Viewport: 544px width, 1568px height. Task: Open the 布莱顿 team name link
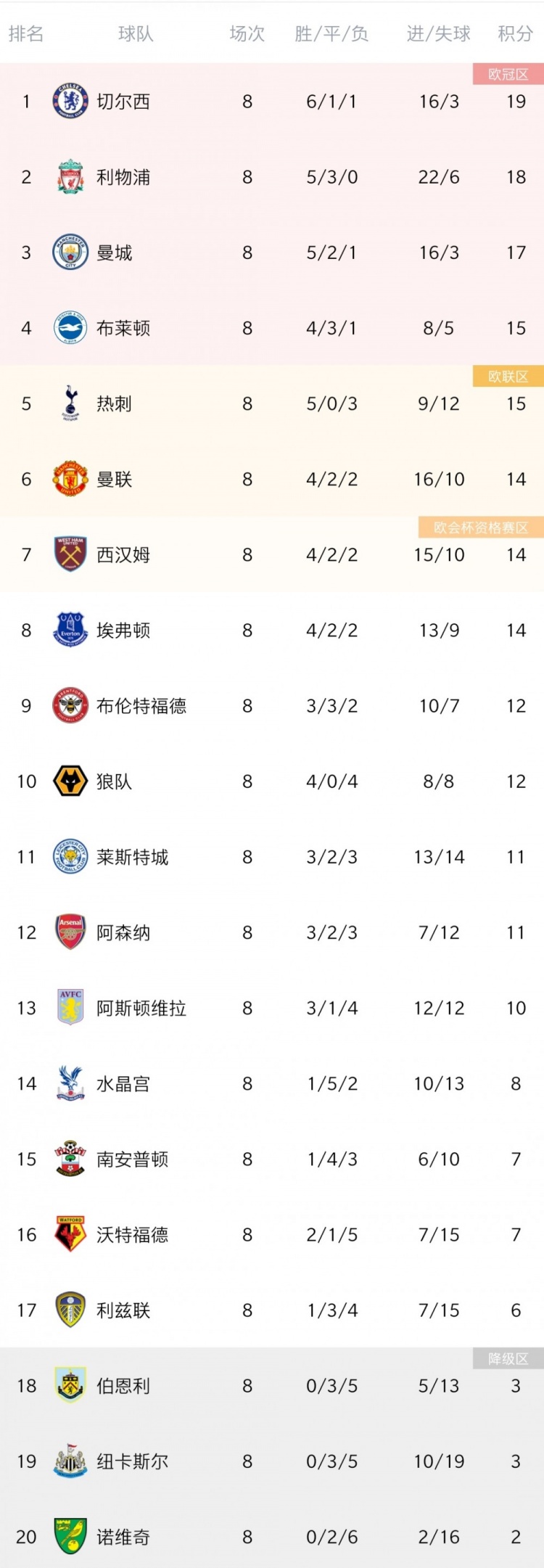tap(123, 329)
